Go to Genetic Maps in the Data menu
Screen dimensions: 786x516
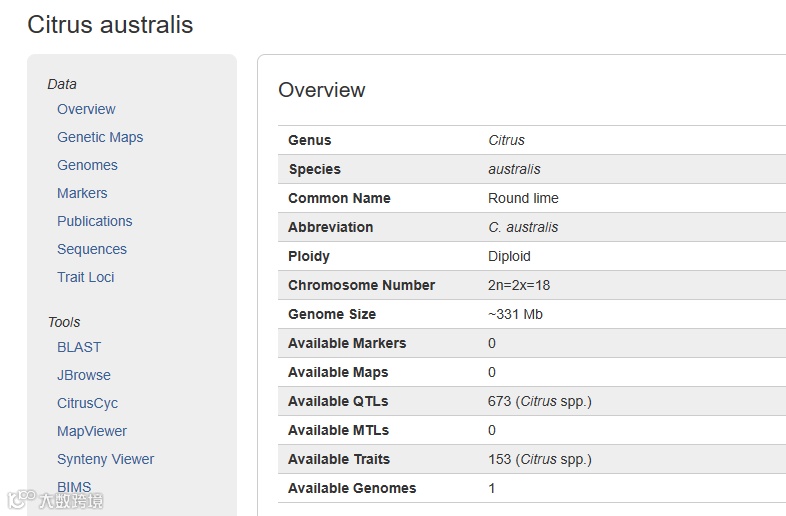click(100, 137)
